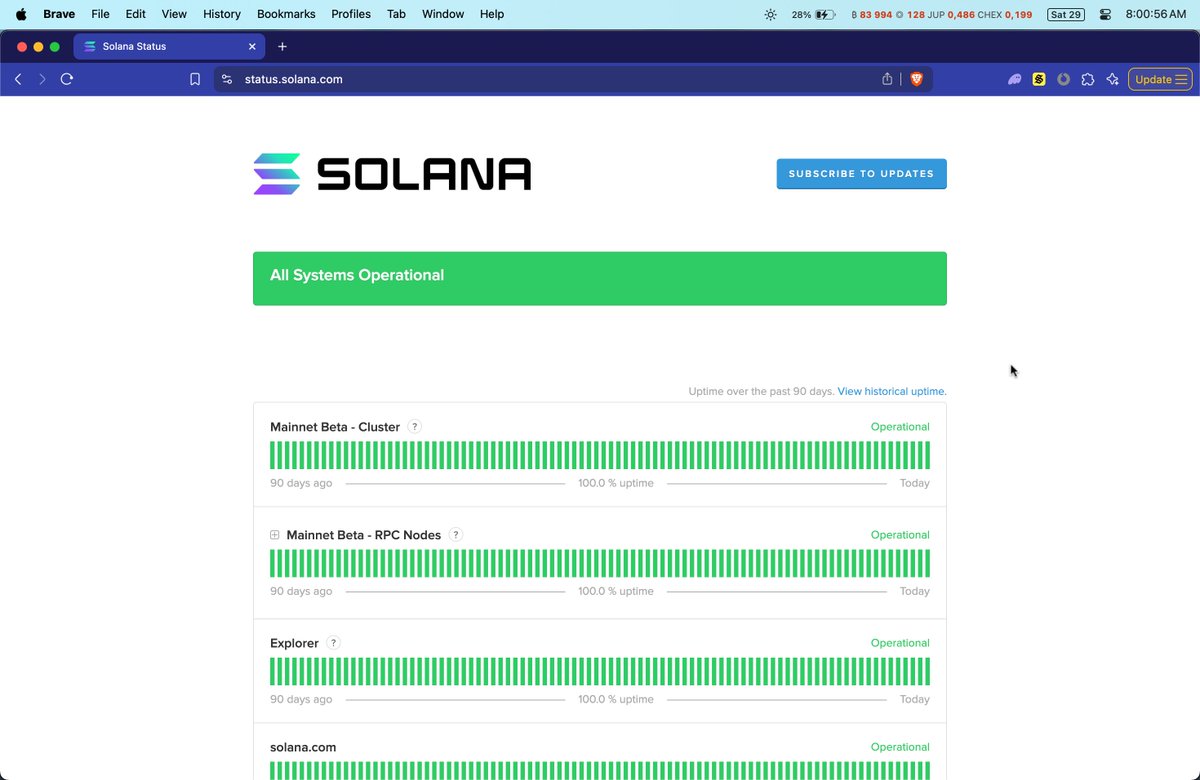1200x780 pixels.
Task: Open the Leo AI sparkle icon
Action: 1112,79
